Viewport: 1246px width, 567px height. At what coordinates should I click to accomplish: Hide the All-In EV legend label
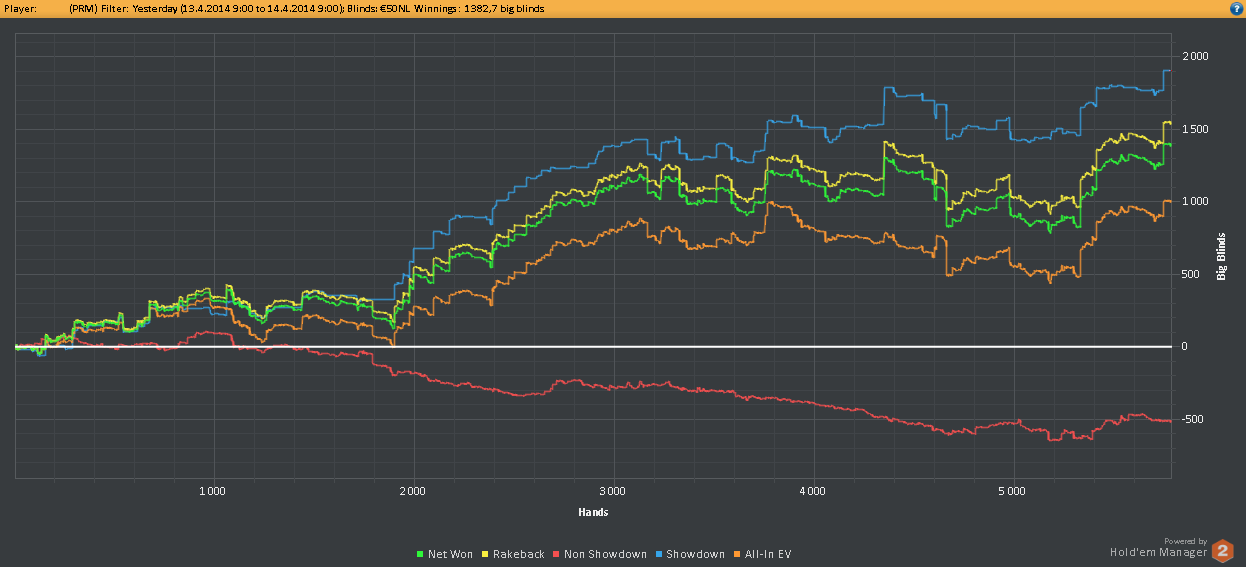coord(768,554)
